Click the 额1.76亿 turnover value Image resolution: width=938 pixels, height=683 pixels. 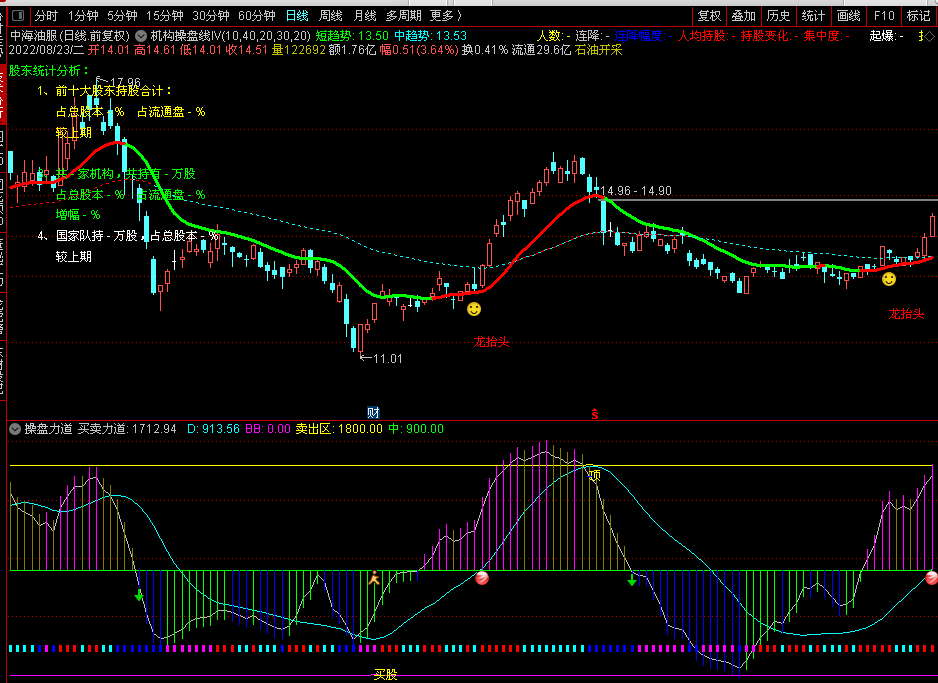[x=352, y=50]
